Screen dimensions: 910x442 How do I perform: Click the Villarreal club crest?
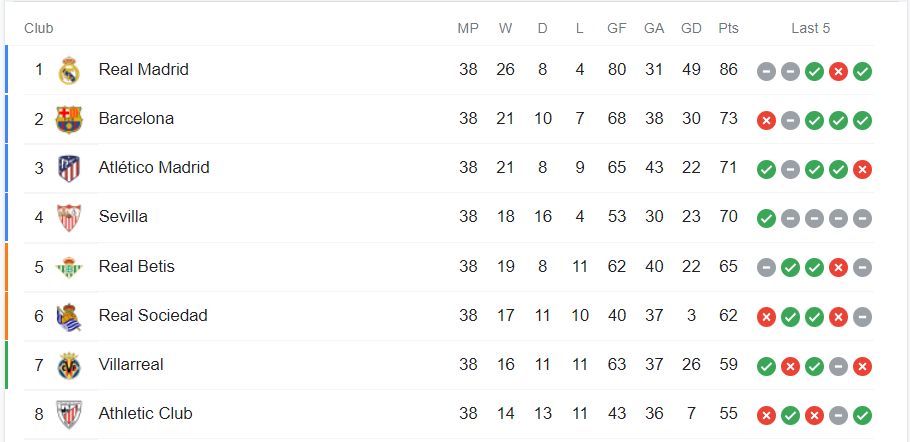pyautogui.click(x=69, y=365)
